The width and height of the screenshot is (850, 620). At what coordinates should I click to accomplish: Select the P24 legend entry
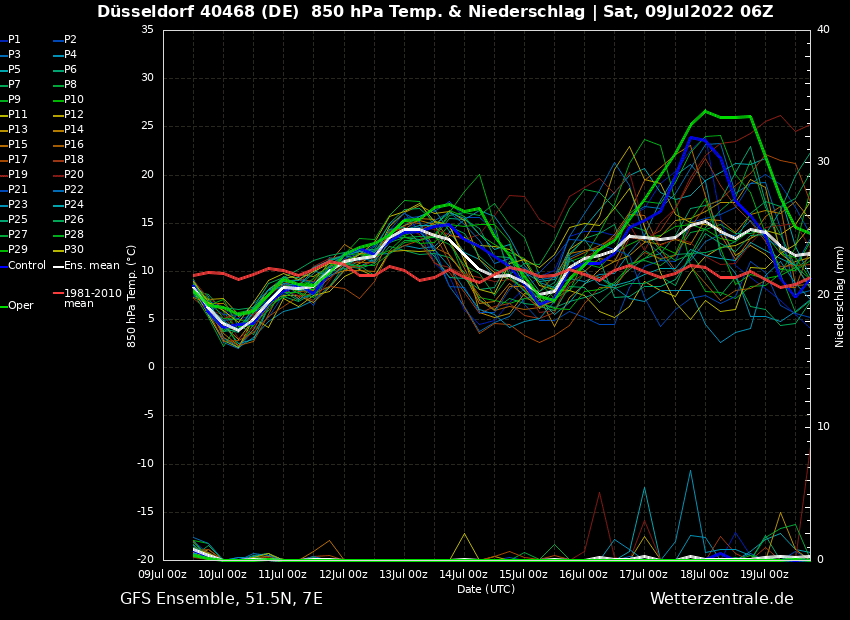[x=74, y=205]
